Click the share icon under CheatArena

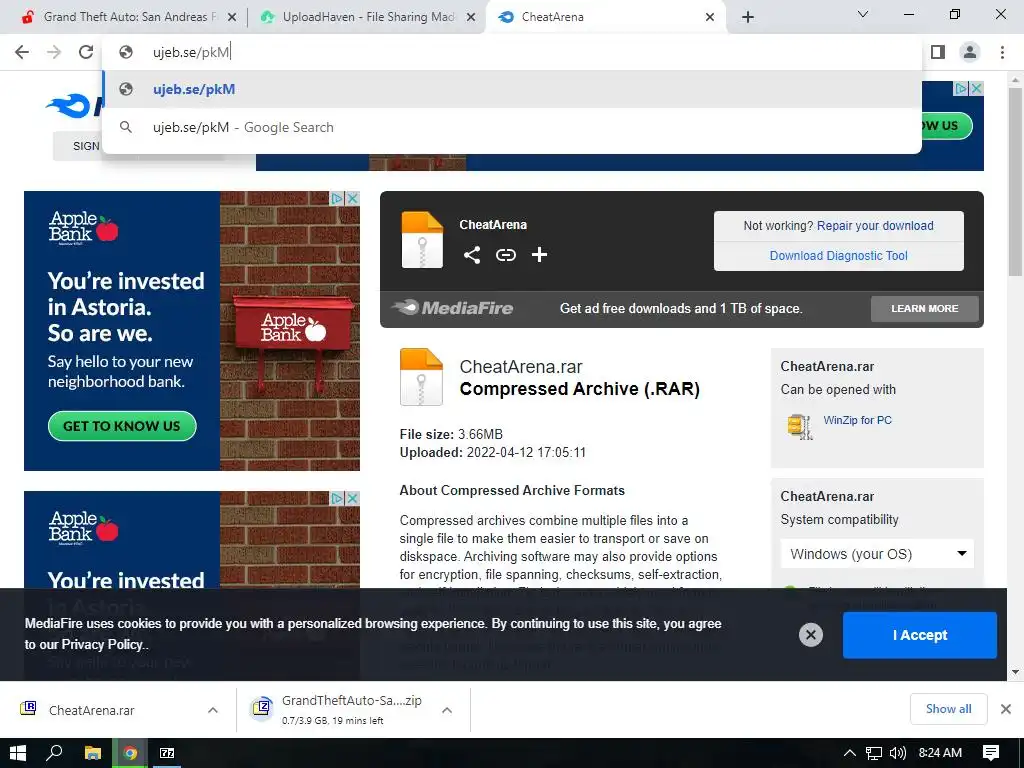tap(472, 255)
